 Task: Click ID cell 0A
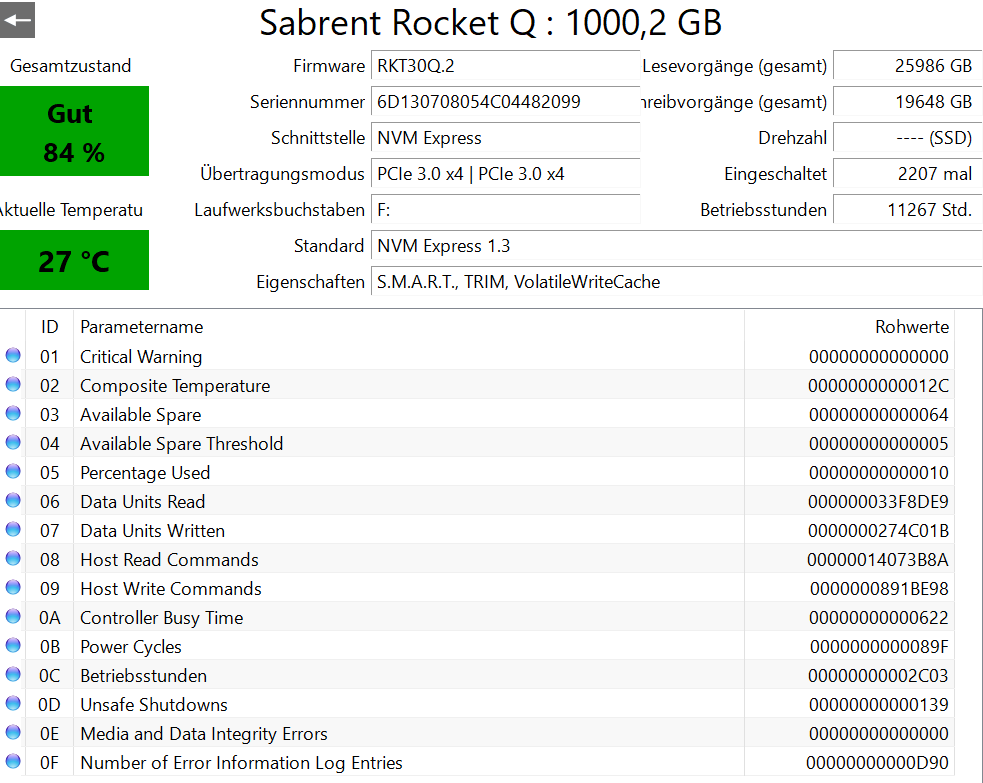[50, 617]
